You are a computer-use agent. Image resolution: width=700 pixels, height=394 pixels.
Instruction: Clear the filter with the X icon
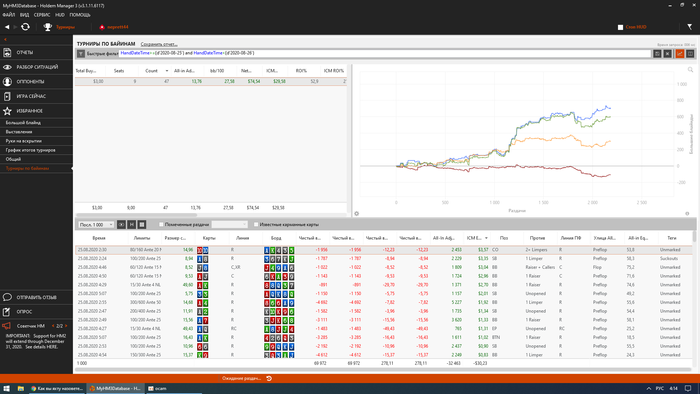(x=667, y=54)
